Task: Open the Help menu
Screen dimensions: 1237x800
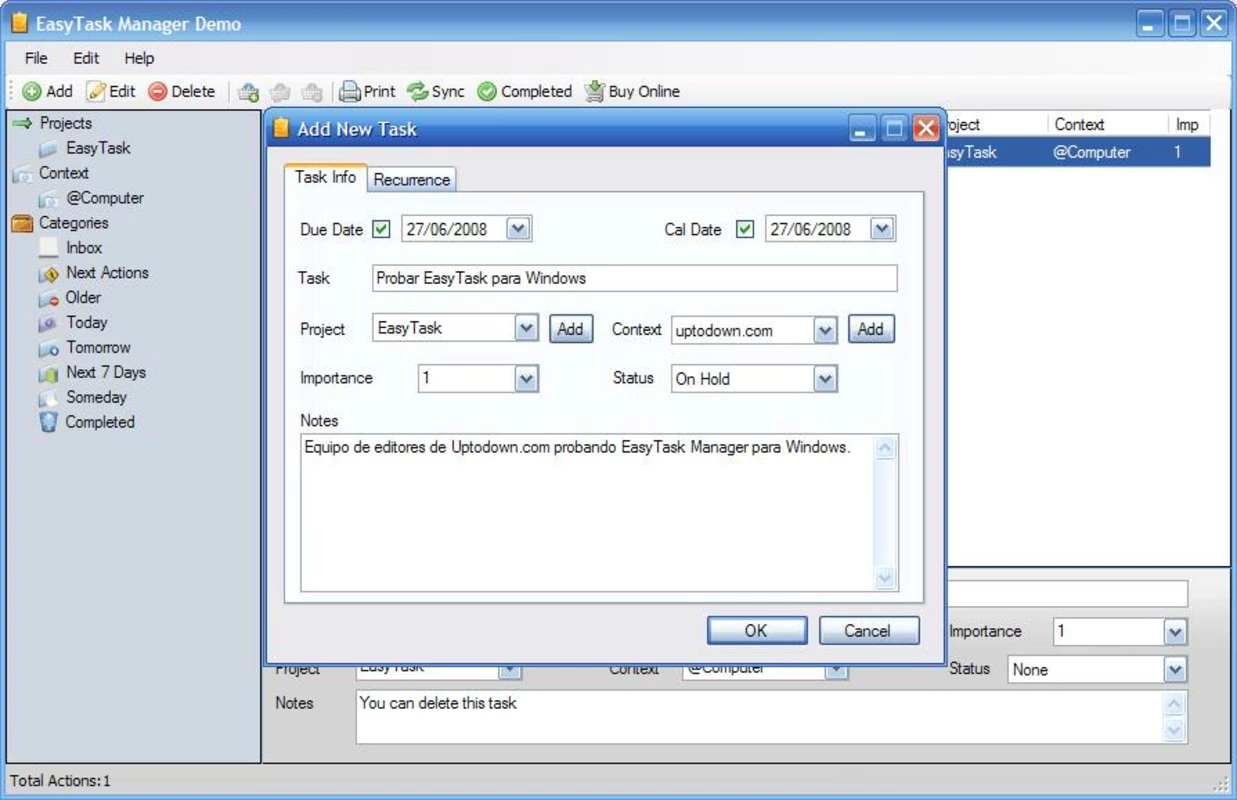Action: tap(139, 58)
